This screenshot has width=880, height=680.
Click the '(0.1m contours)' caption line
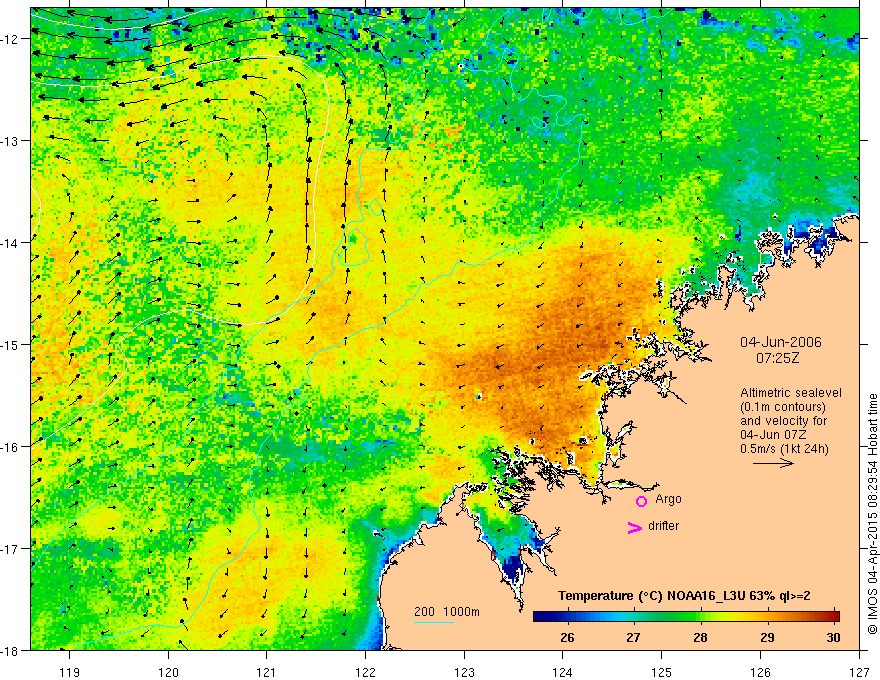tap(783, 407)
